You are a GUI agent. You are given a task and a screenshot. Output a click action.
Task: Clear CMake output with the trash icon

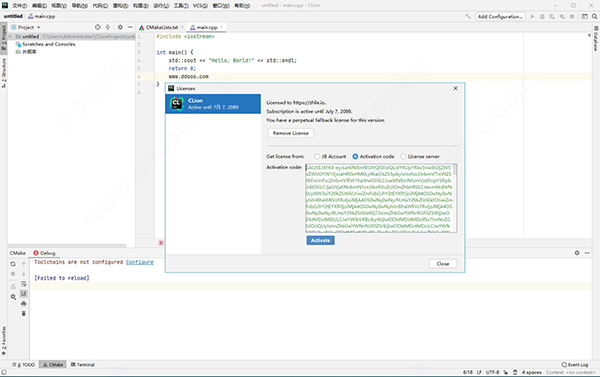(24, 313)
